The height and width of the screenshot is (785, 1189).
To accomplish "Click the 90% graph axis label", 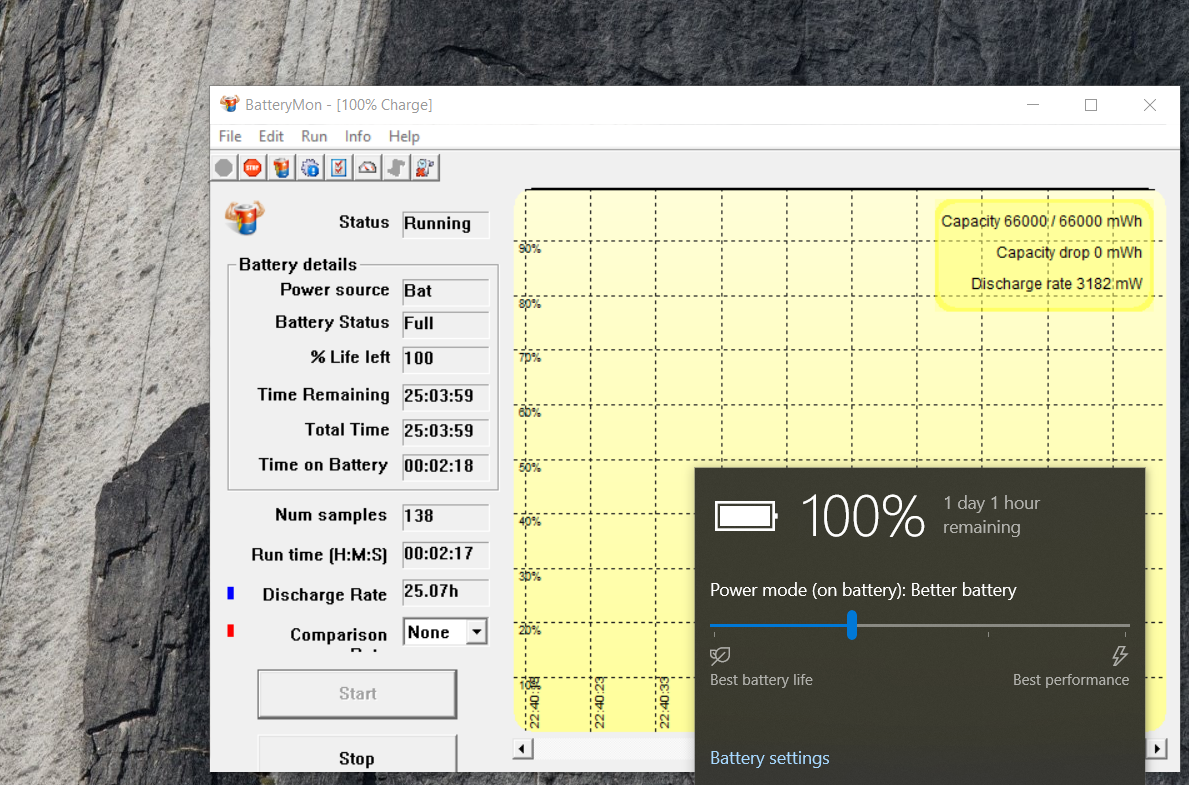I will click(529, 249).
